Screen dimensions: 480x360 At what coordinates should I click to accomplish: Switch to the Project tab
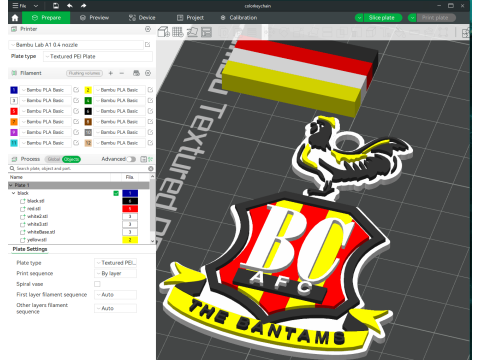point(190,18)
